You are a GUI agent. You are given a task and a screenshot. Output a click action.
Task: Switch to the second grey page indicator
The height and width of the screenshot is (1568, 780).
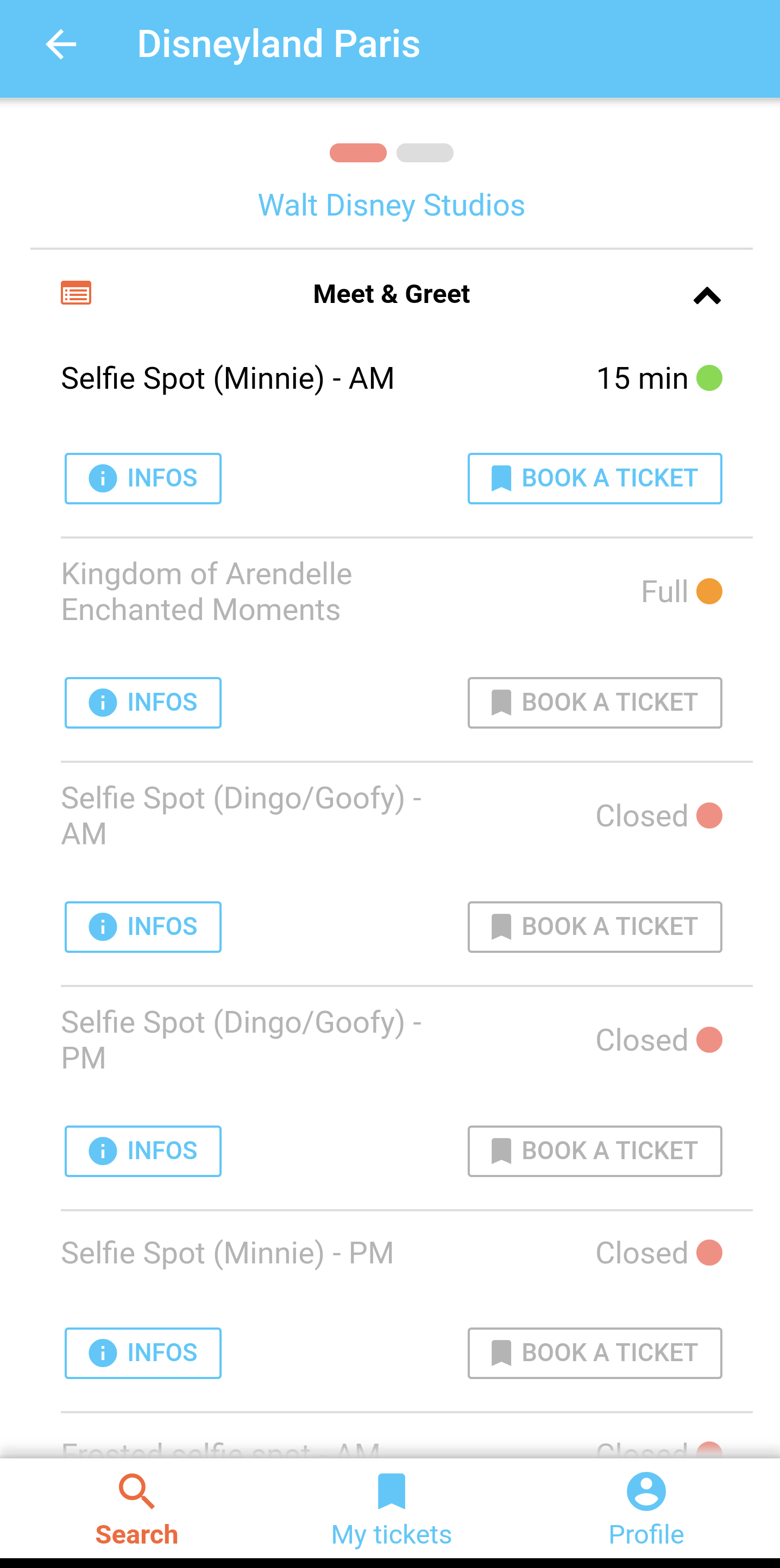(425, 153)
